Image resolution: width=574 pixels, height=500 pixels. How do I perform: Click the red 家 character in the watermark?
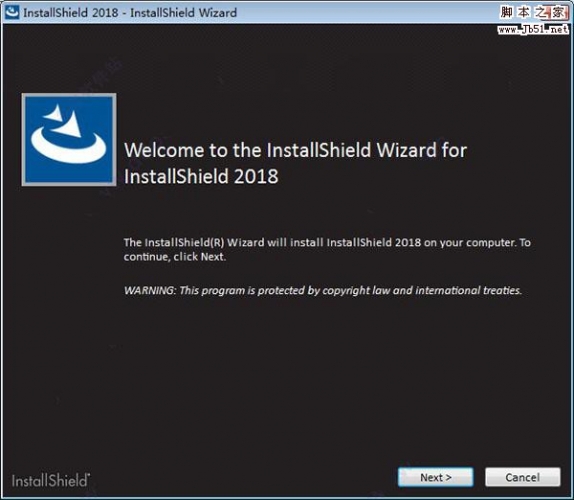tap(559, 12)
